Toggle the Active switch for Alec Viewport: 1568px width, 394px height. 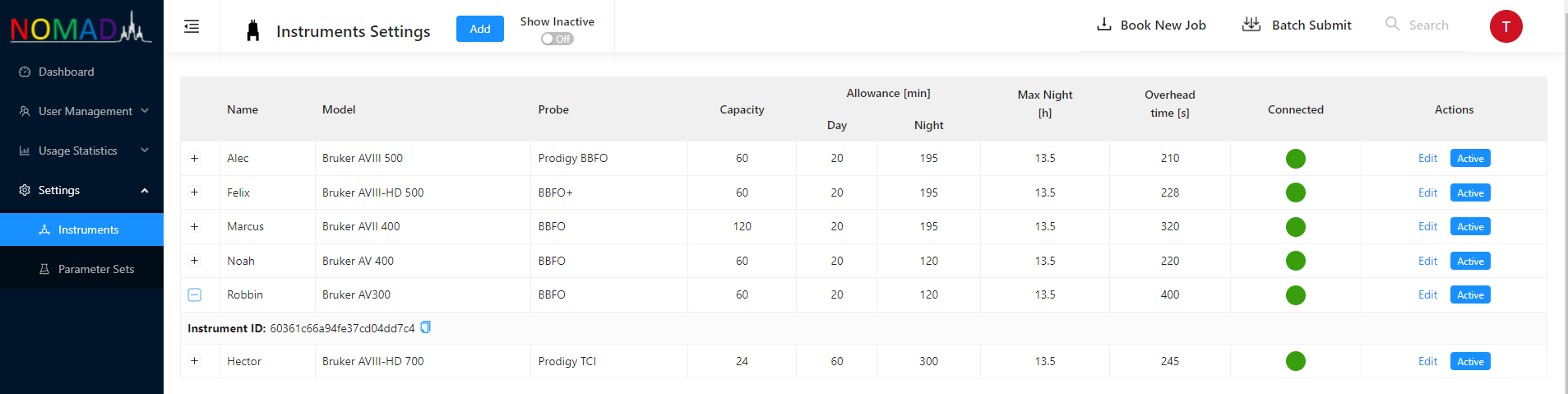point(1470,158)
